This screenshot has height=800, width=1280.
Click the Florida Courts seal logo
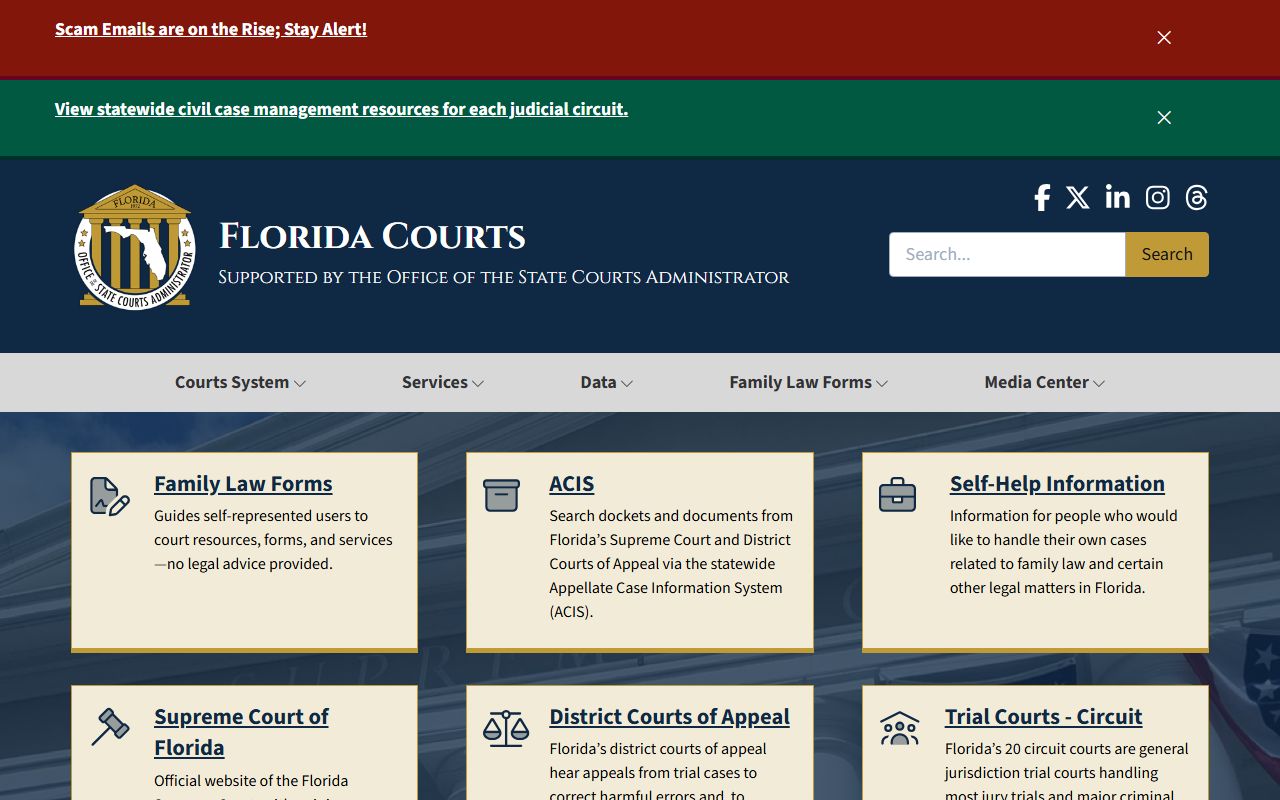pyautogui.click(x=135, y=247)
